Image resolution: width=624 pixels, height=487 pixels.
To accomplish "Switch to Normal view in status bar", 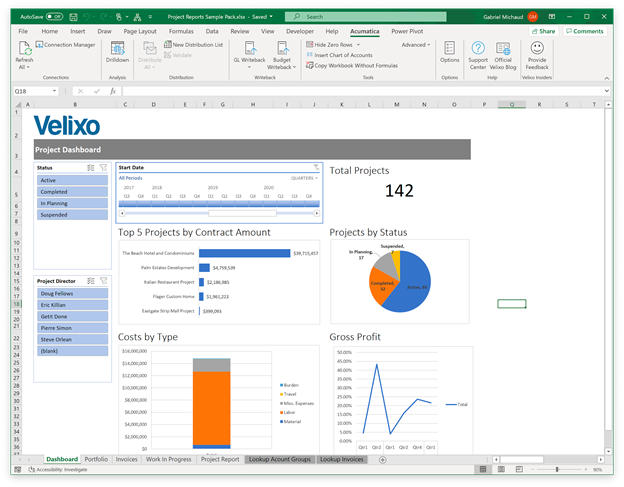I will pyautogui.click(x=483, y=469).
